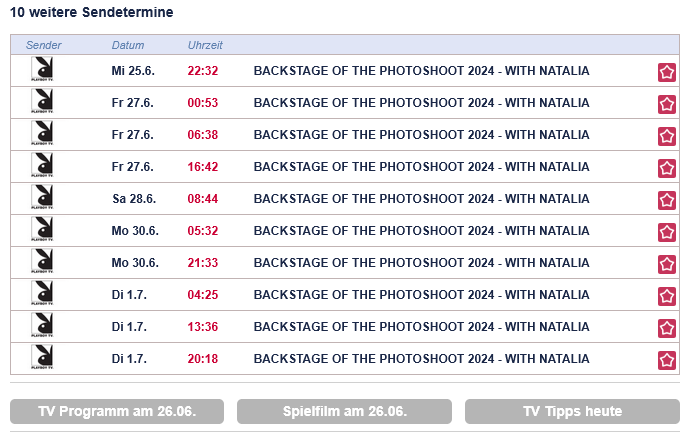Star the Di 1.7. 04:25 broadcast

[667, 296]
